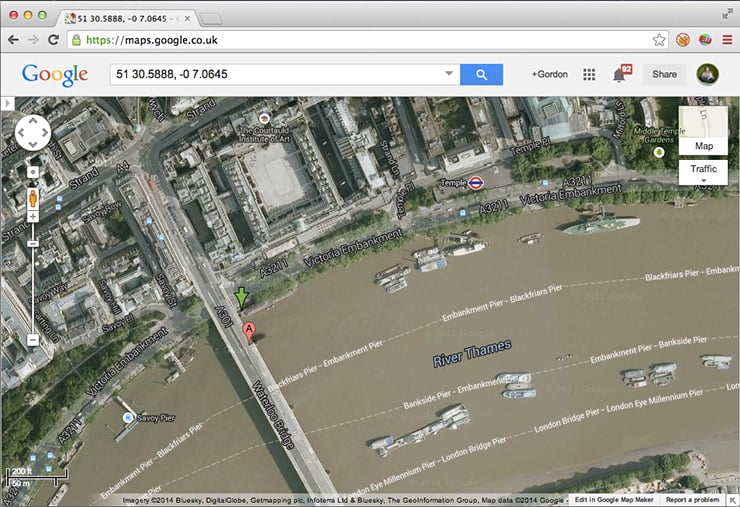
Task: Open the +Gordon profile link
Action: pos(549,74)
